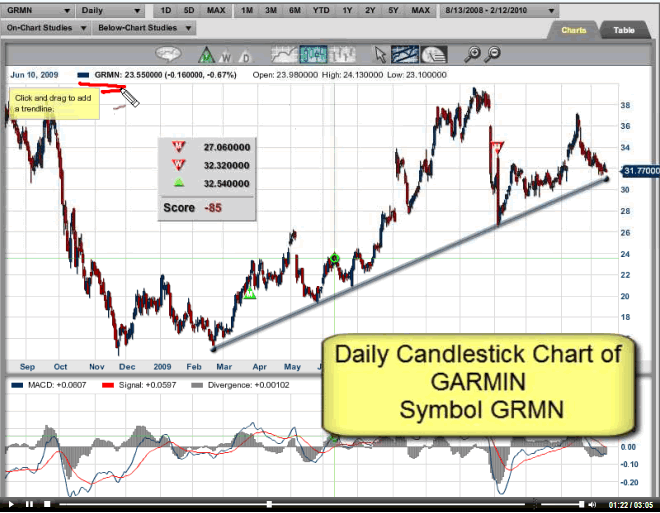Zoom in on the chart

[473, 54]
